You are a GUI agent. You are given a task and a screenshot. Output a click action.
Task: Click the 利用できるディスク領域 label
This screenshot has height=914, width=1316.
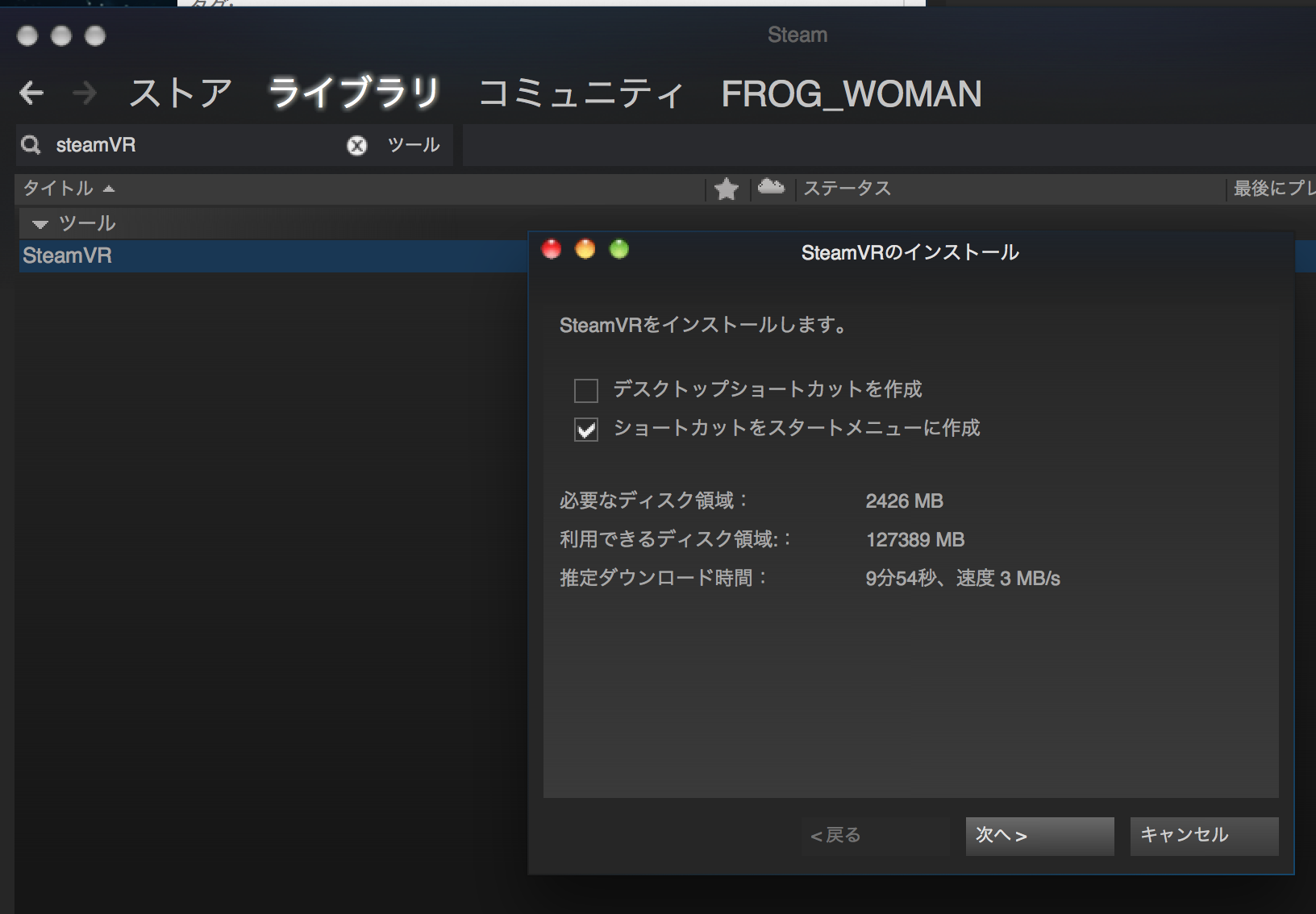pos(676,540)
